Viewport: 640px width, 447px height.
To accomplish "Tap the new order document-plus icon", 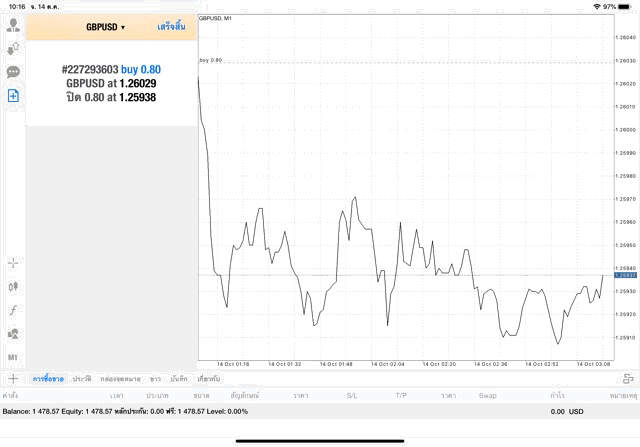I will coord(13,96).
